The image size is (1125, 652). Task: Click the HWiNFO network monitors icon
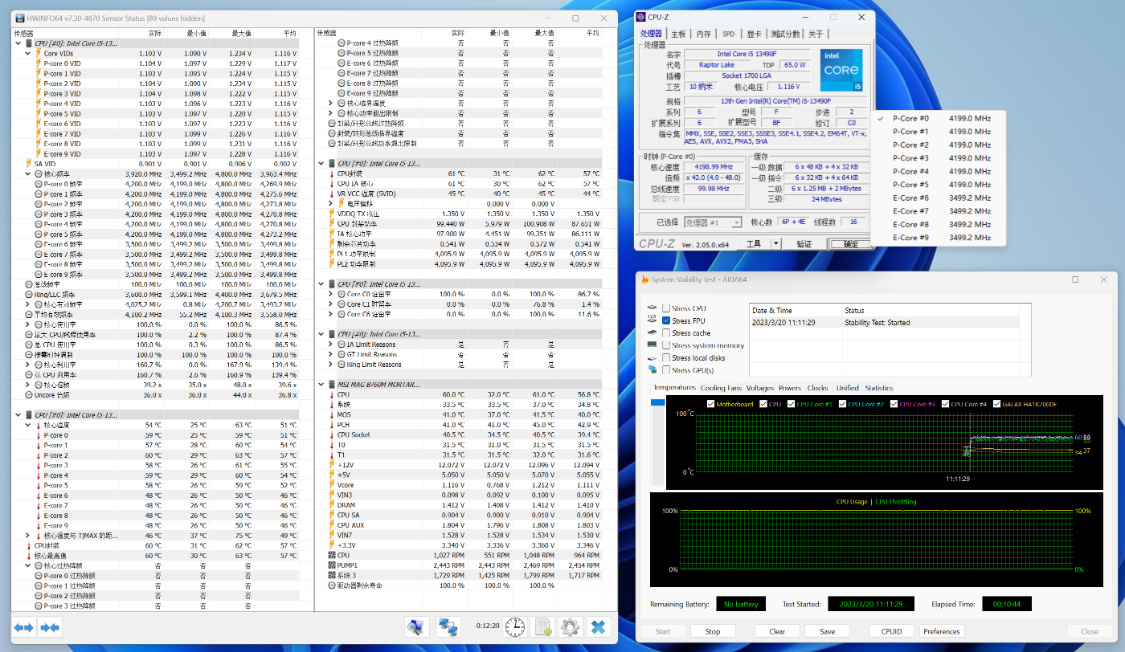[x=449, y=627]
